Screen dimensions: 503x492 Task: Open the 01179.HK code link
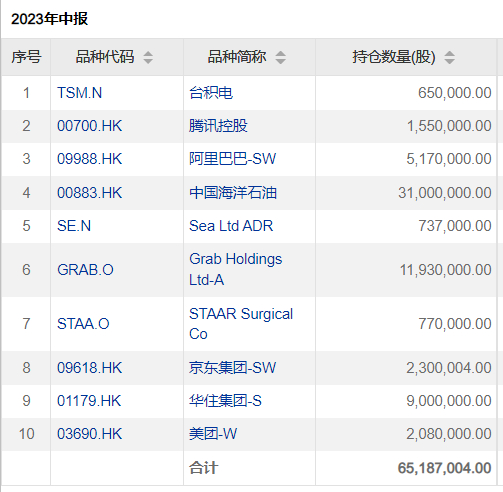point(89,401)
